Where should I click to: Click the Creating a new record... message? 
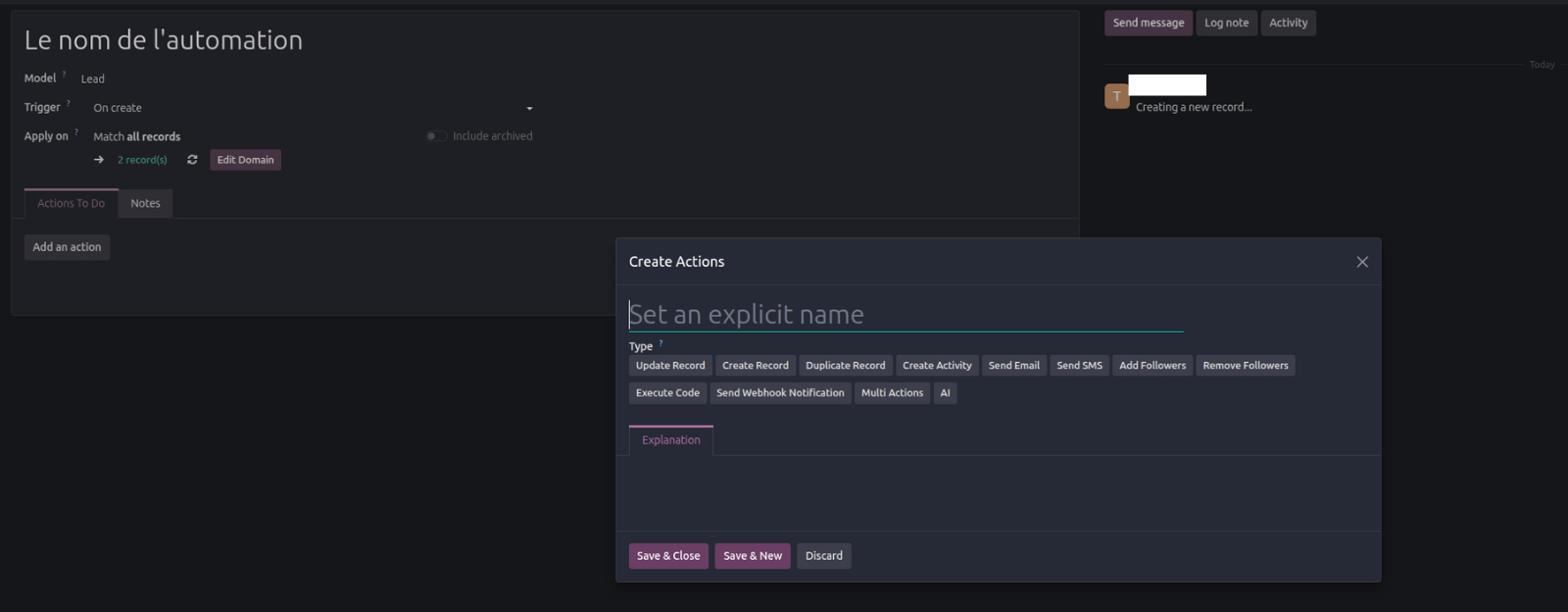(x=1194, y=107)
